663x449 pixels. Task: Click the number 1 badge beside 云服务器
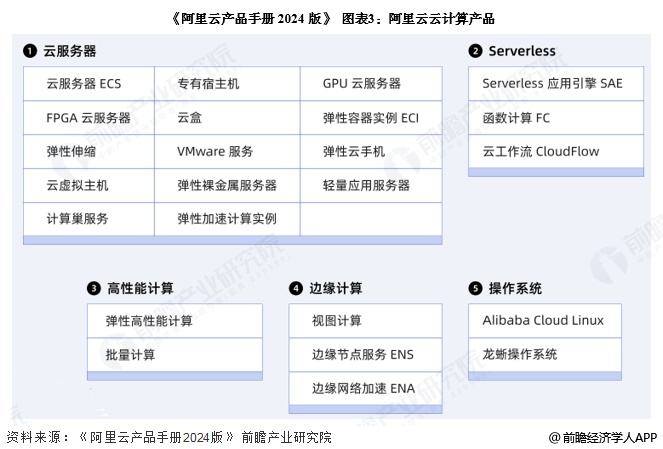click(30, 51)
